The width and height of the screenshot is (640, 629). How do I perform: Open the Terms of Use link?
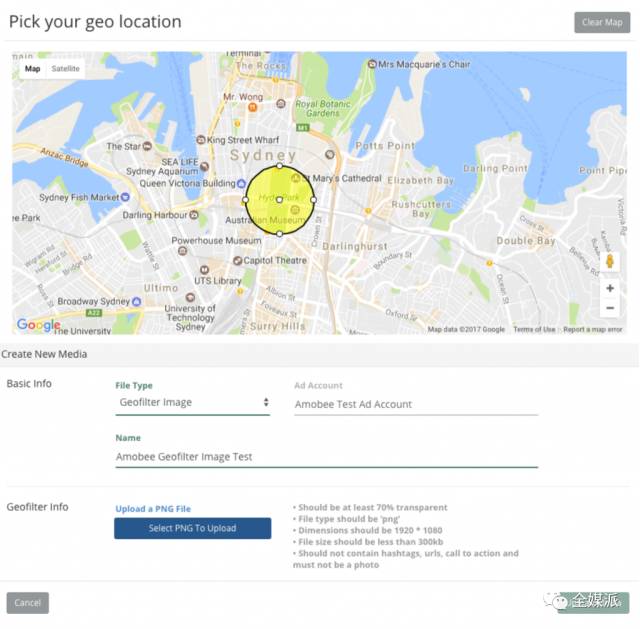534,329
